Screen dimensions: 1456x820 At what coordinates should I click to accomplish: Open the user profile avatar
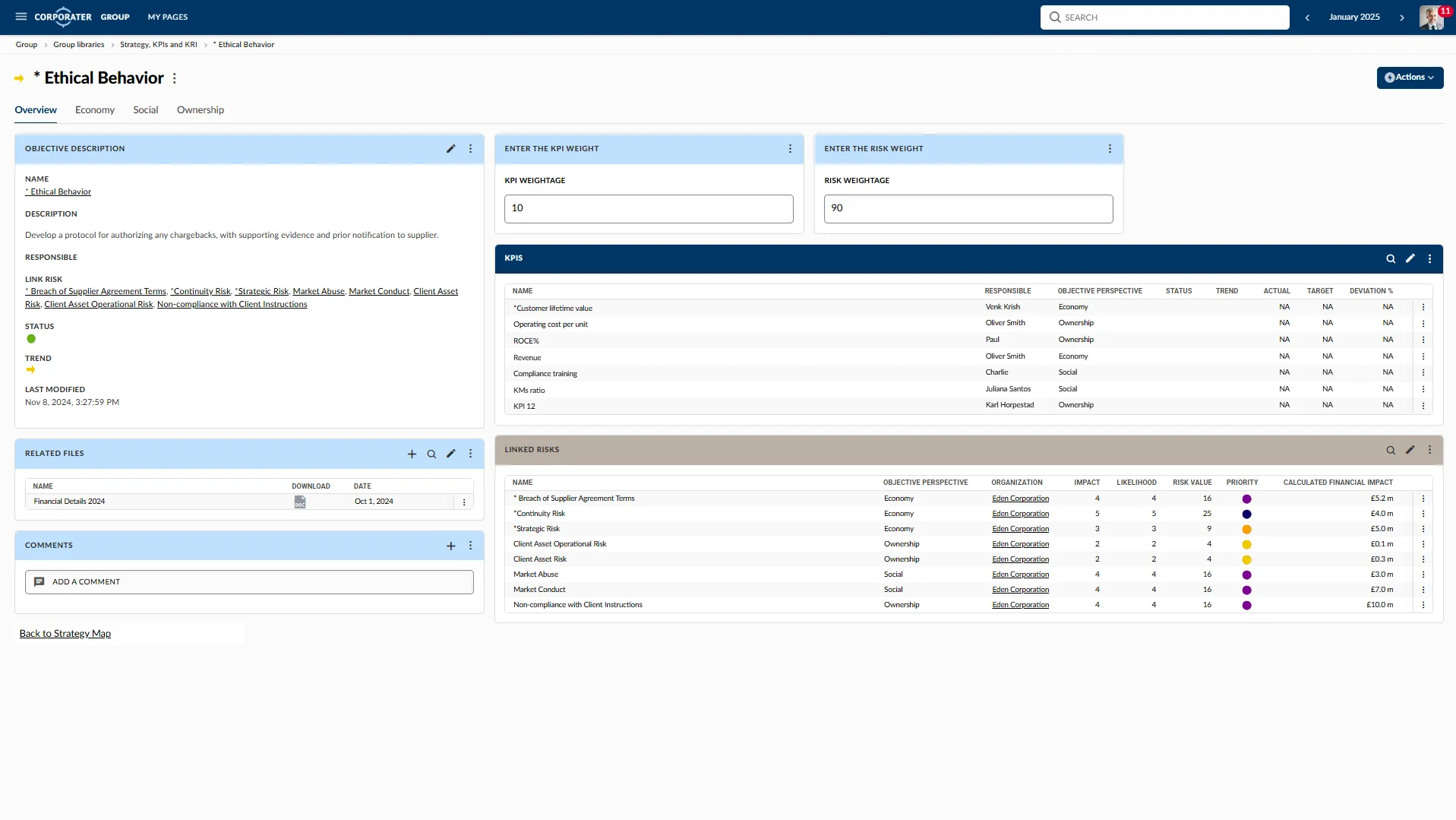tap(1432, 17)
